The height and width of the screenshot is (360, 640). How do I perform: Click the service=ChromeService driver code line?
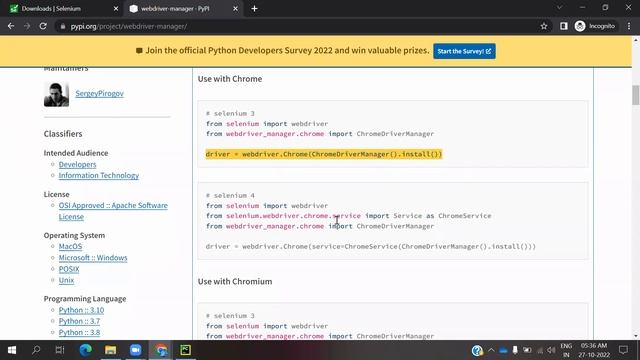[x=371, y=247]
